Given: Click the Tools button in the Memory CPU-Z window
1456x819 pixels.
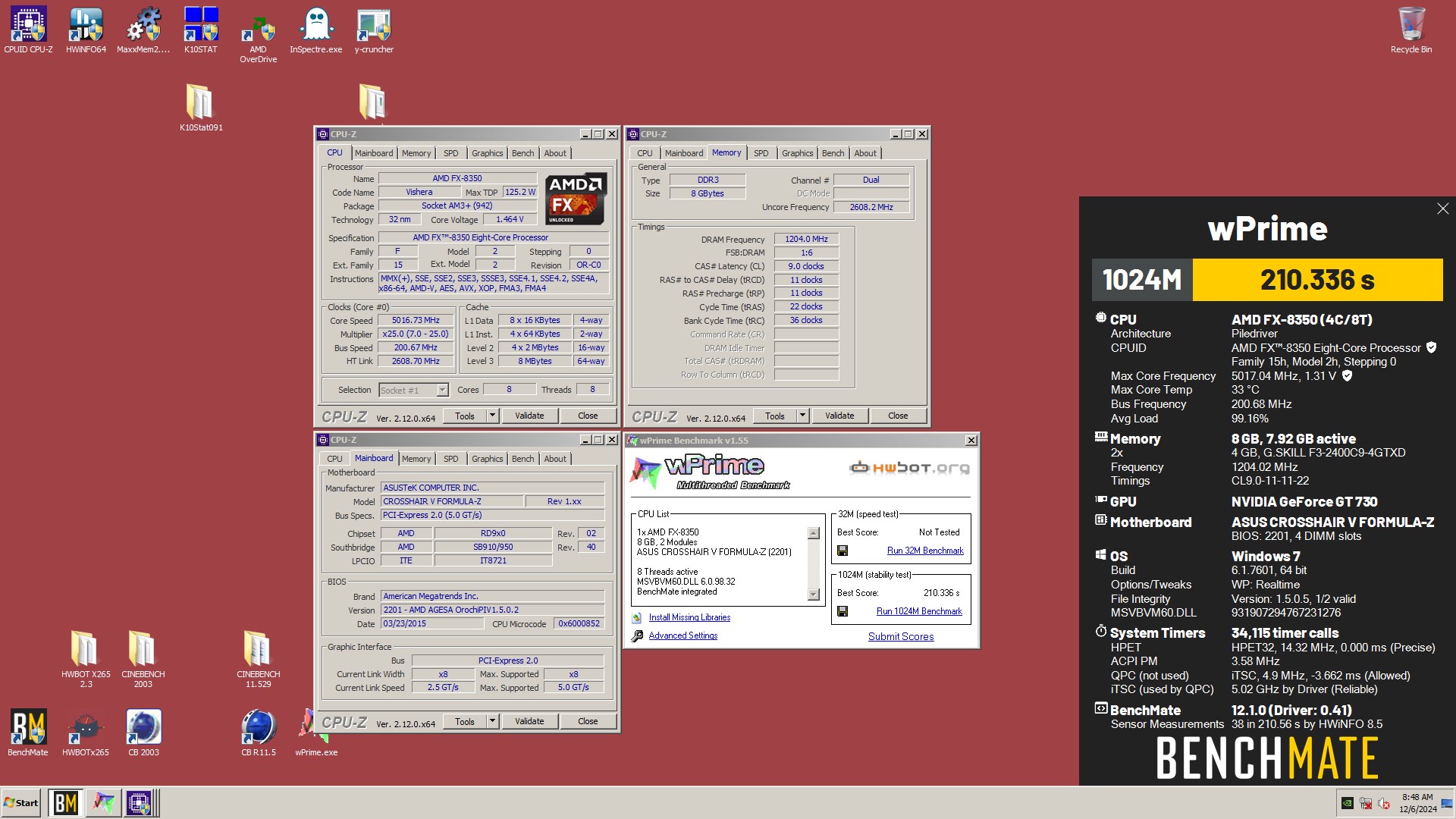Looking at the screenshot, I should [x=775, y=416].
